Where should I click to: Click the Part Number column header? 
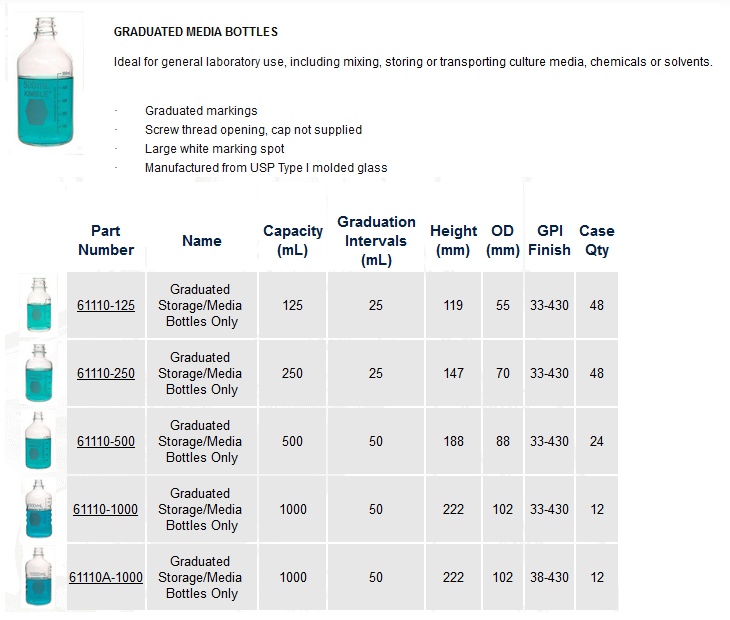click(106, 240)
